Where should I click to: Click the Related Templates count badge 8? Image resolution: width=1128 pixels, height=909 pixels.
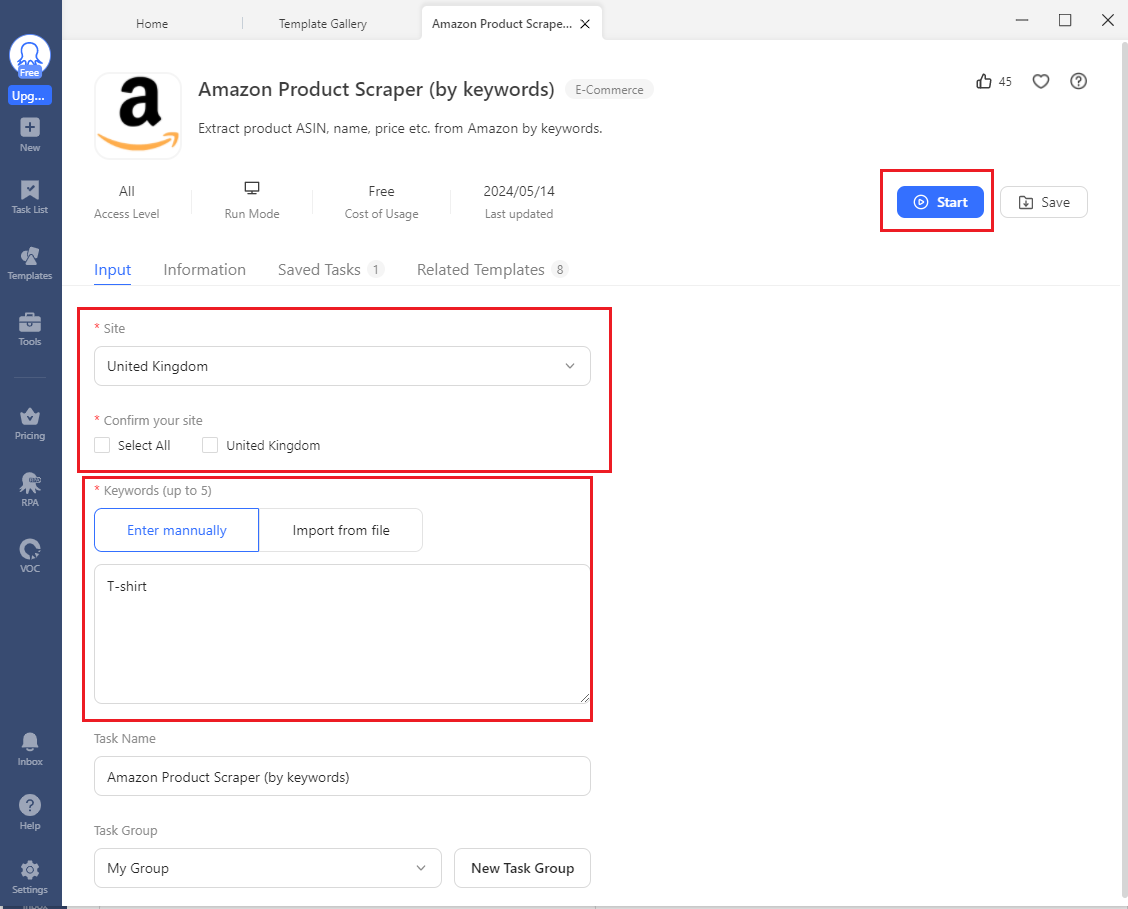[560, 270]
